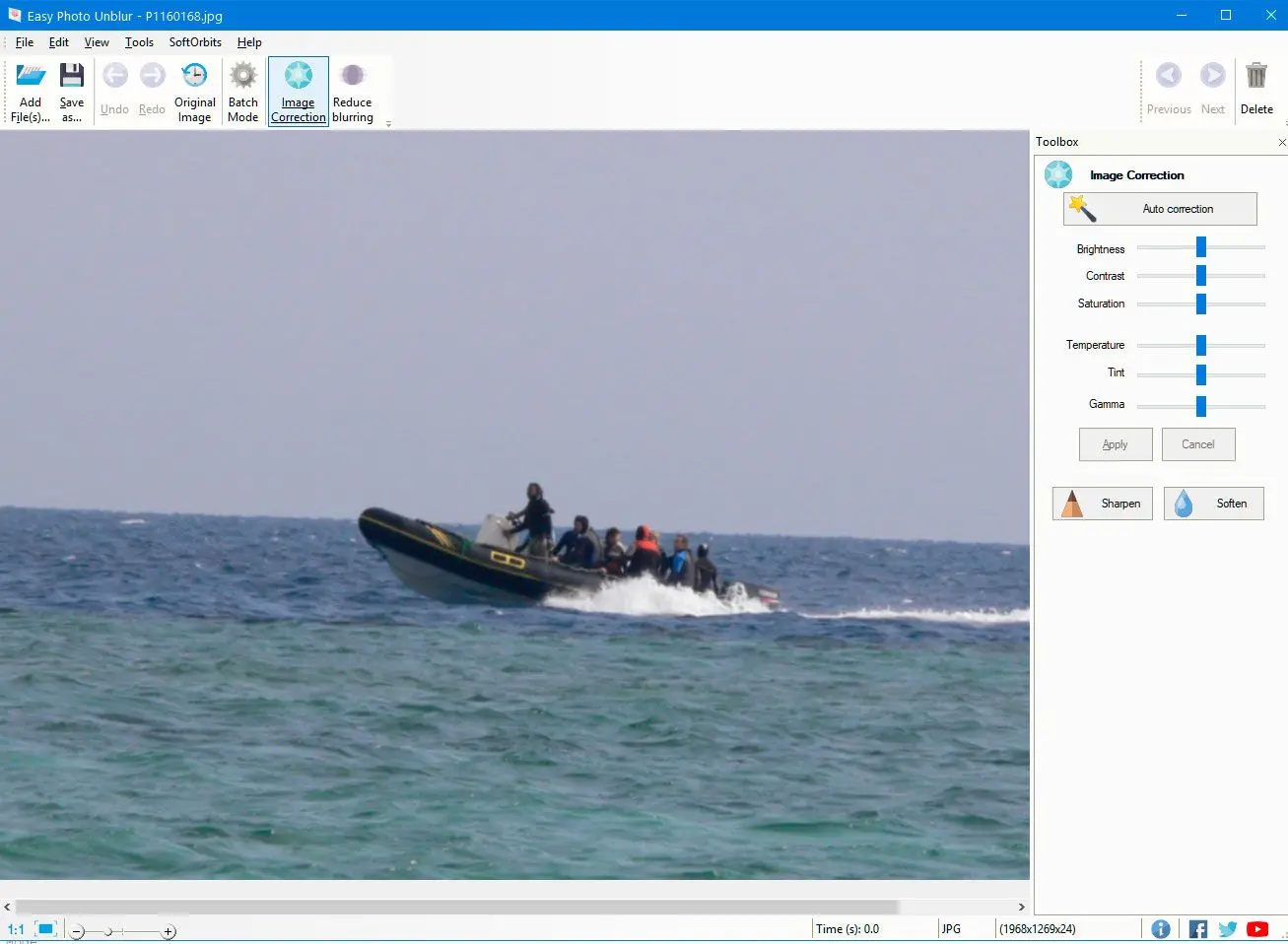Switch to 1:1 actual size zoom
This screenshot has height=944, width=1288.
(x=16, y=929)
